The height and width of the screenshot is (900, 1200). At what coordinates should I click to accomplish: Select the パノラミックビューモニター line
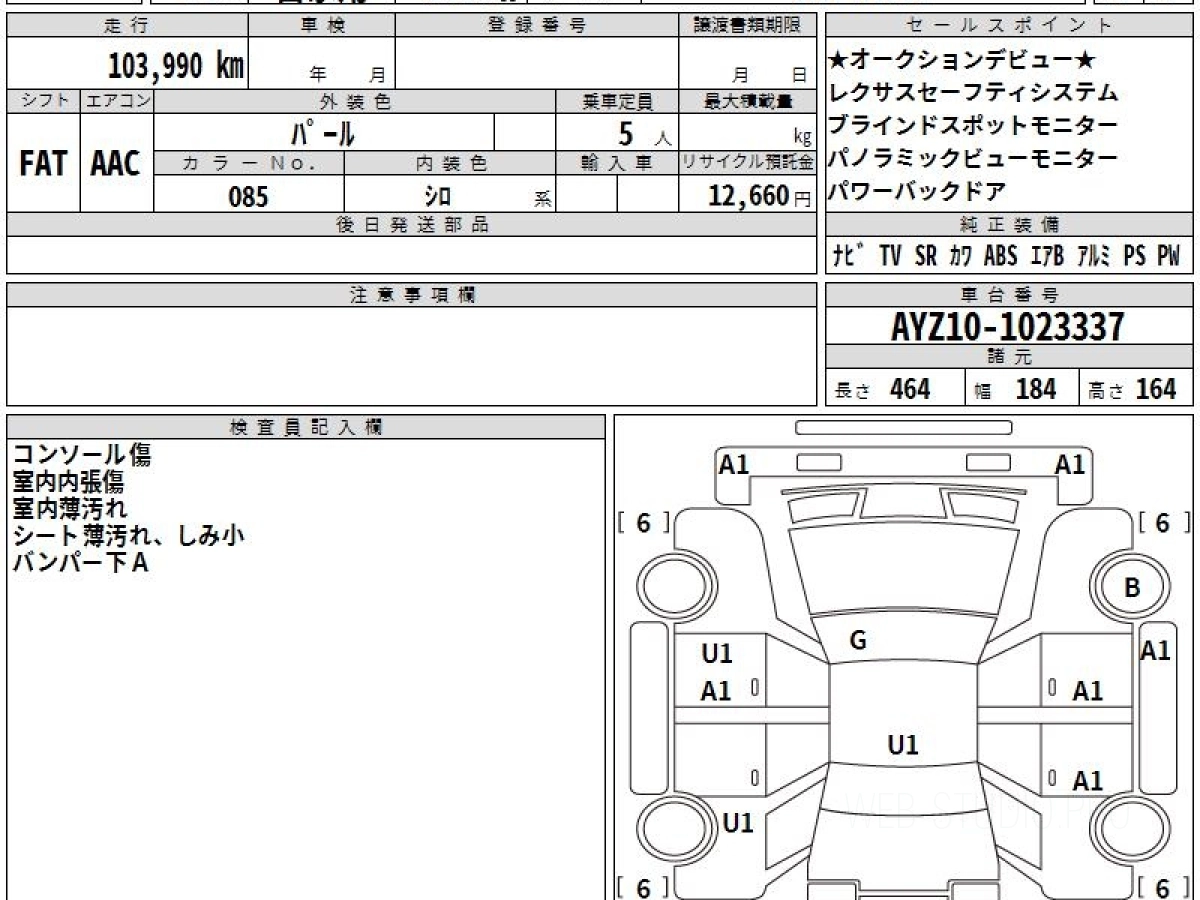click(973, 158)
